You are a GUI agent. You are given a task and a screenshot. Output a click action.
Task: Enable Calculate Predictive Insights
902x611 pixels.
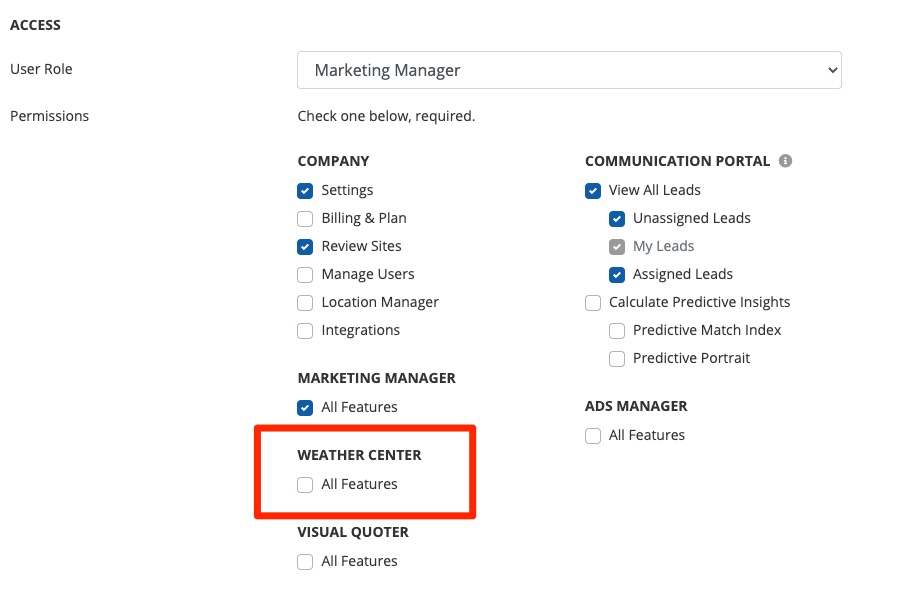click(593, 302)
